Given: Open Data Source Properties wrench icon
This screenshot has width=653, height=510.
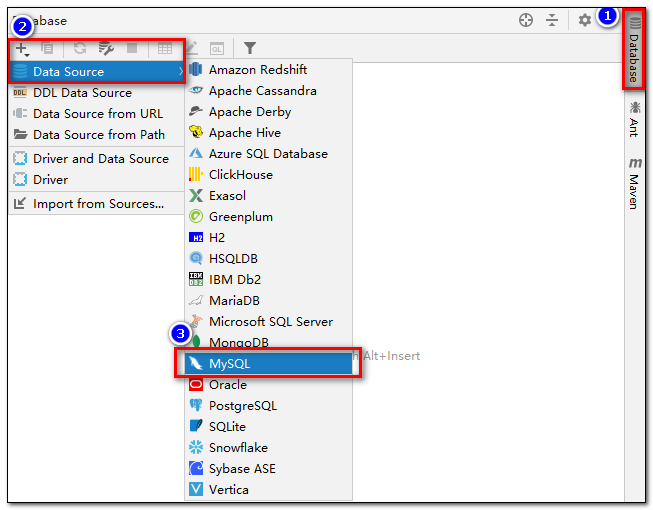Looking at the screenshot, I should coord(106,48).
